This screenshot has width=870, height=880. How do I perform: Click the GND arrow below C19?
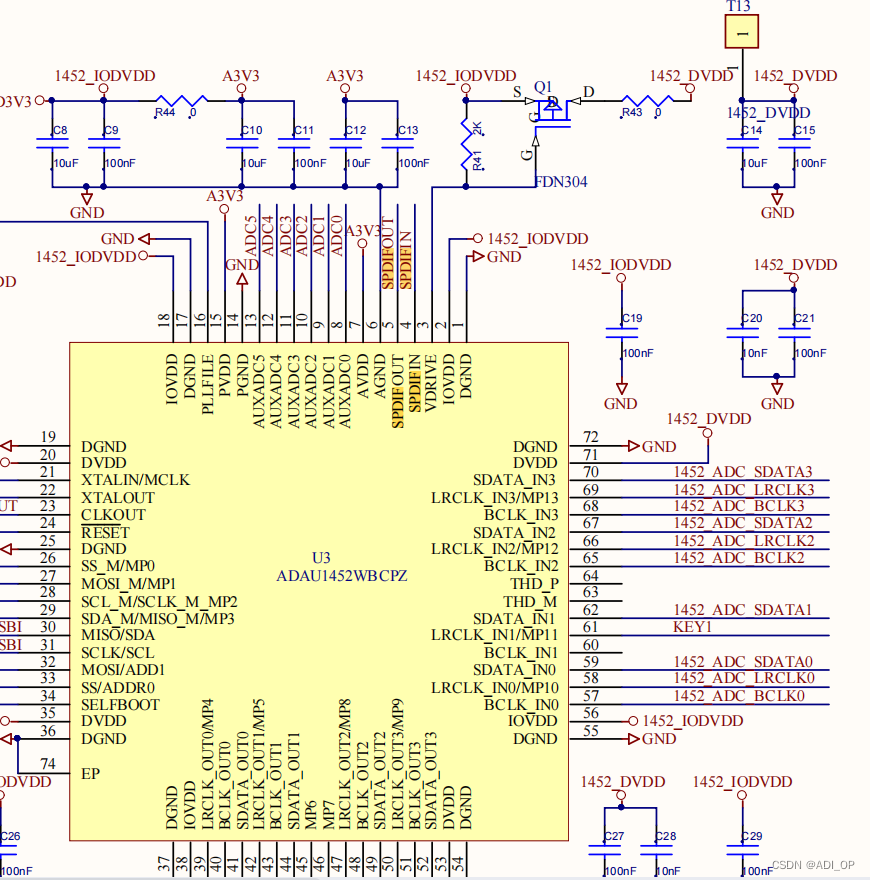click(x=621, y=388)
